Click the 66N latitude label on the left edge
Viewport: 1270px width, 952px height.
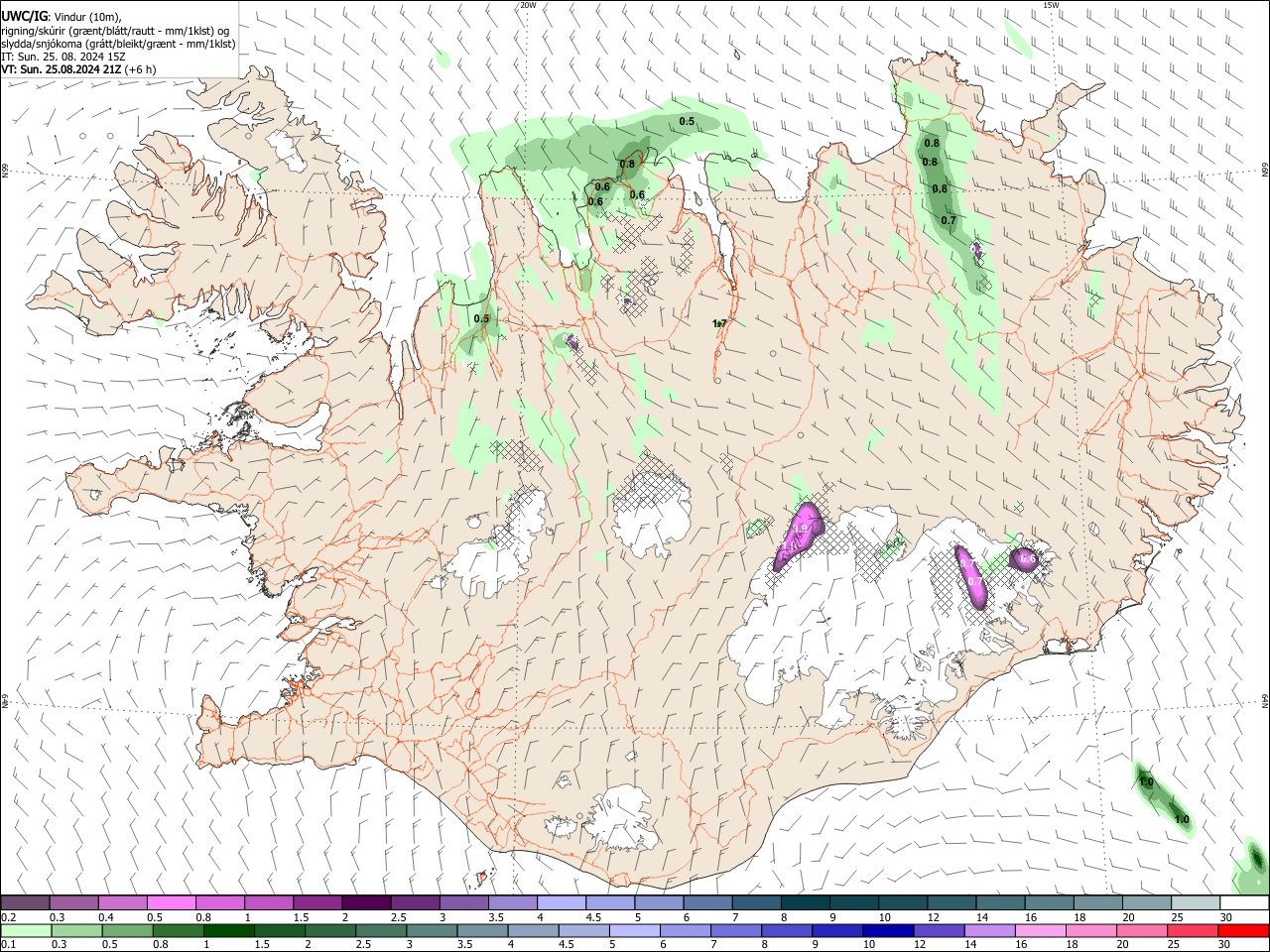click(5, 171)
